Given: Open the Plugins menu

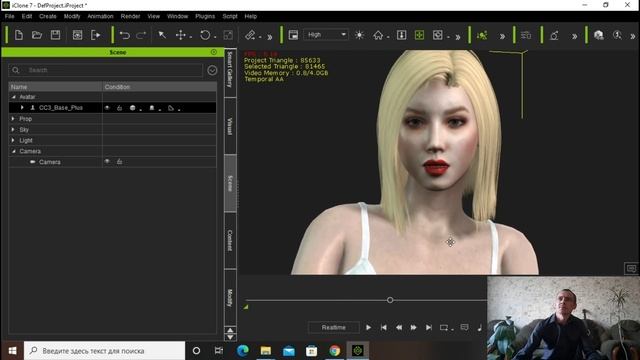Looking at the screenshot, I should pyautogui.click(x=205, y=16).
